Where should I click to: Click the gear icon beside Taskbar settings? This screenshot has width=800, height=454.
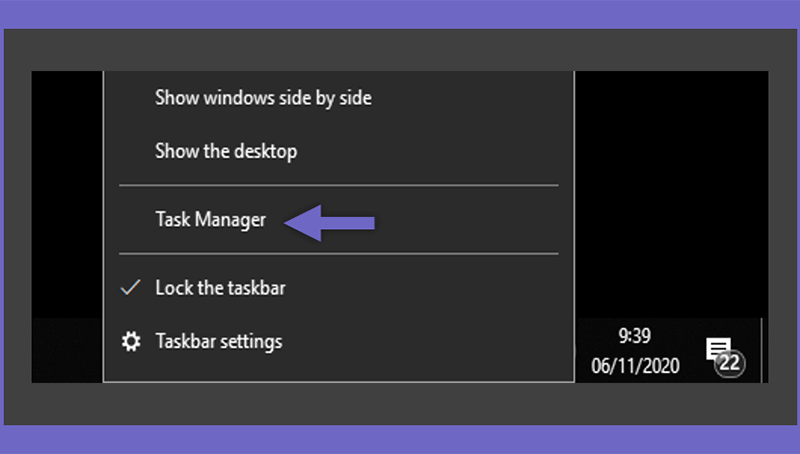131,341
